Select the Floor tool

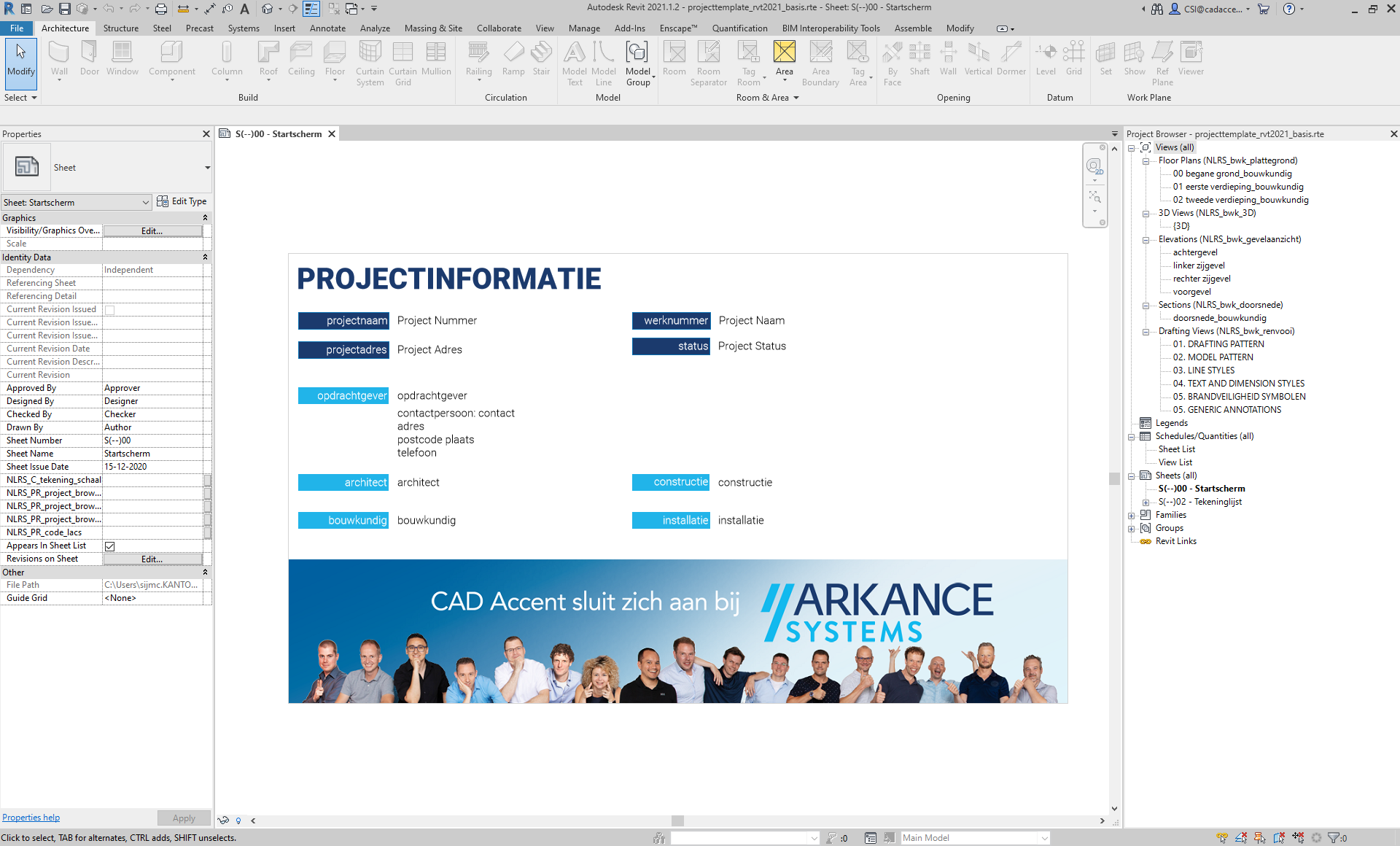[335, 60]
